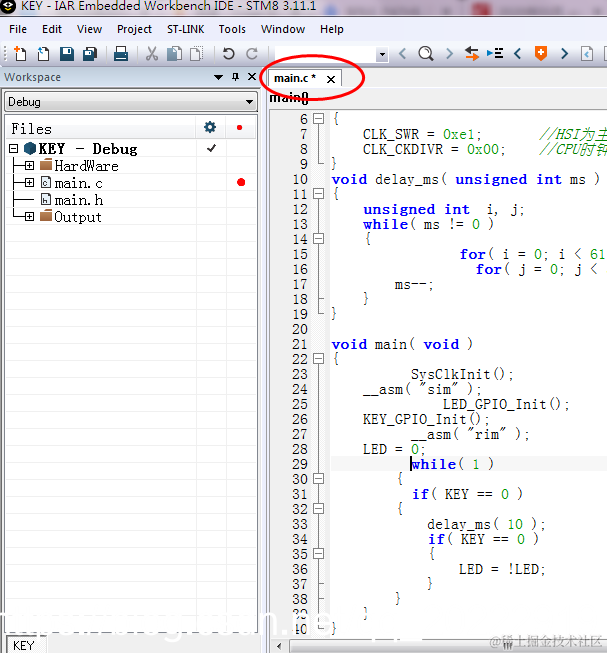Image resolution: width=607 pixels, height=653 pixels.
Task: Click the editor horizontal scrollbar left arrow
Action: point(279,646)
